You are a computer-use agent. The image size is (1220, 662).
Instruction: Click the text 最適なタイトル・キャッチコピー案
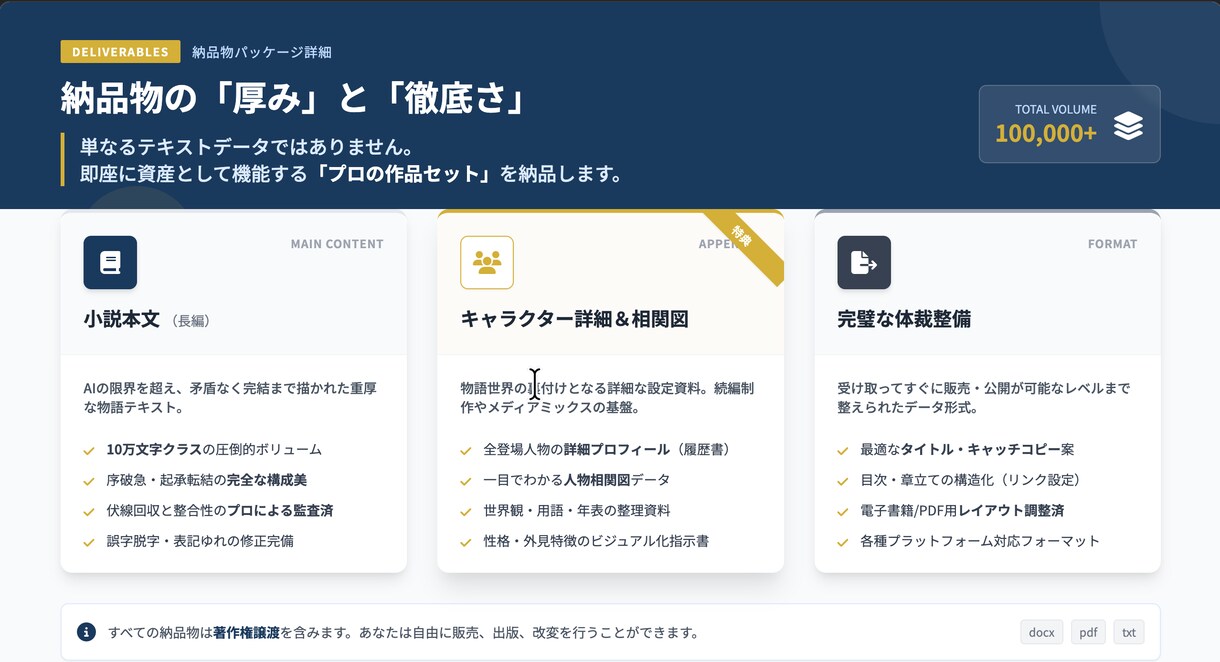pos(968,450)
